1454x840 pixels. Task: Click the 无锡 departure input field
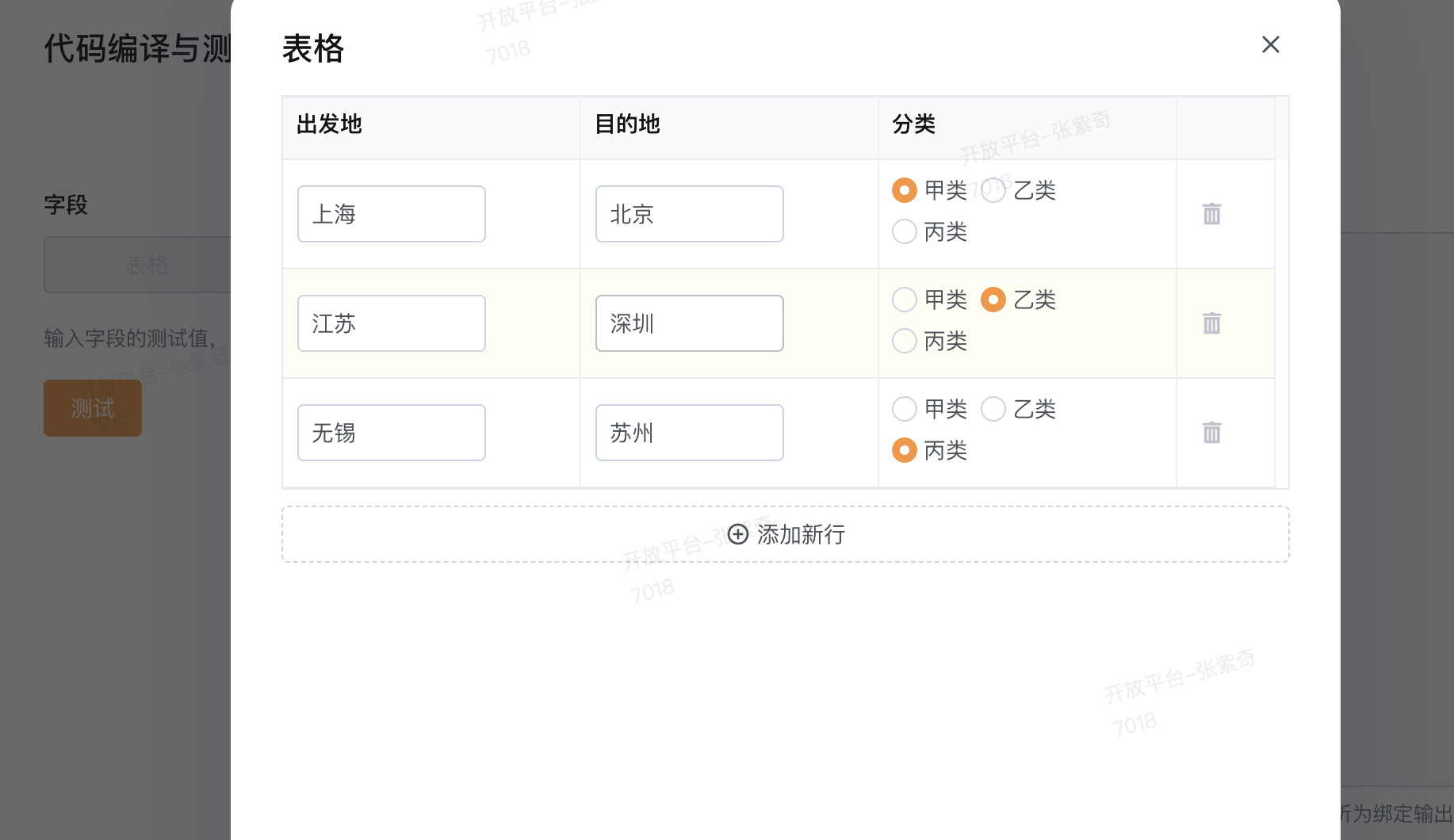(x=392, y=433)
